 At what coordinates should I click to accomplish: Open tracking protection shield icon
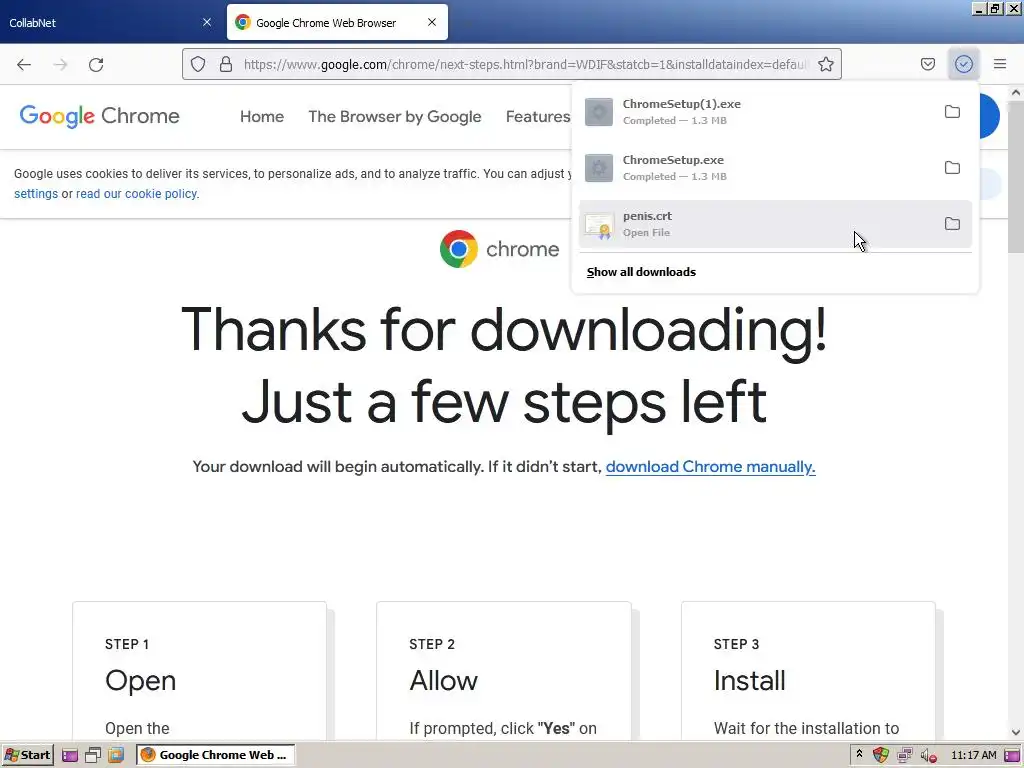coord(198,64)
